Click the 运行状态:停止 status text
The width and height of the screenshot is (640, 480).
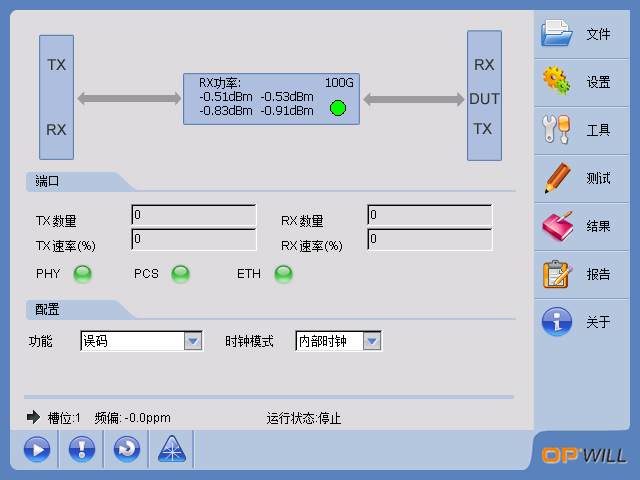pos(304,418)
